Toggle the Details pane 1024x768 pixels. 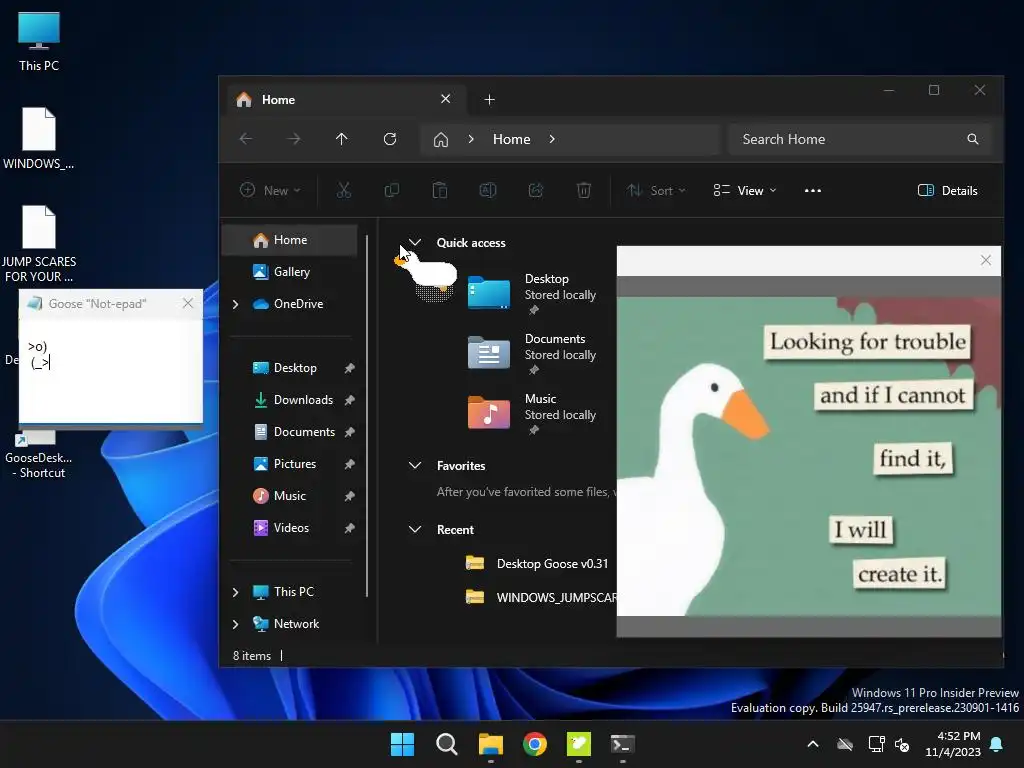point(948,190)
